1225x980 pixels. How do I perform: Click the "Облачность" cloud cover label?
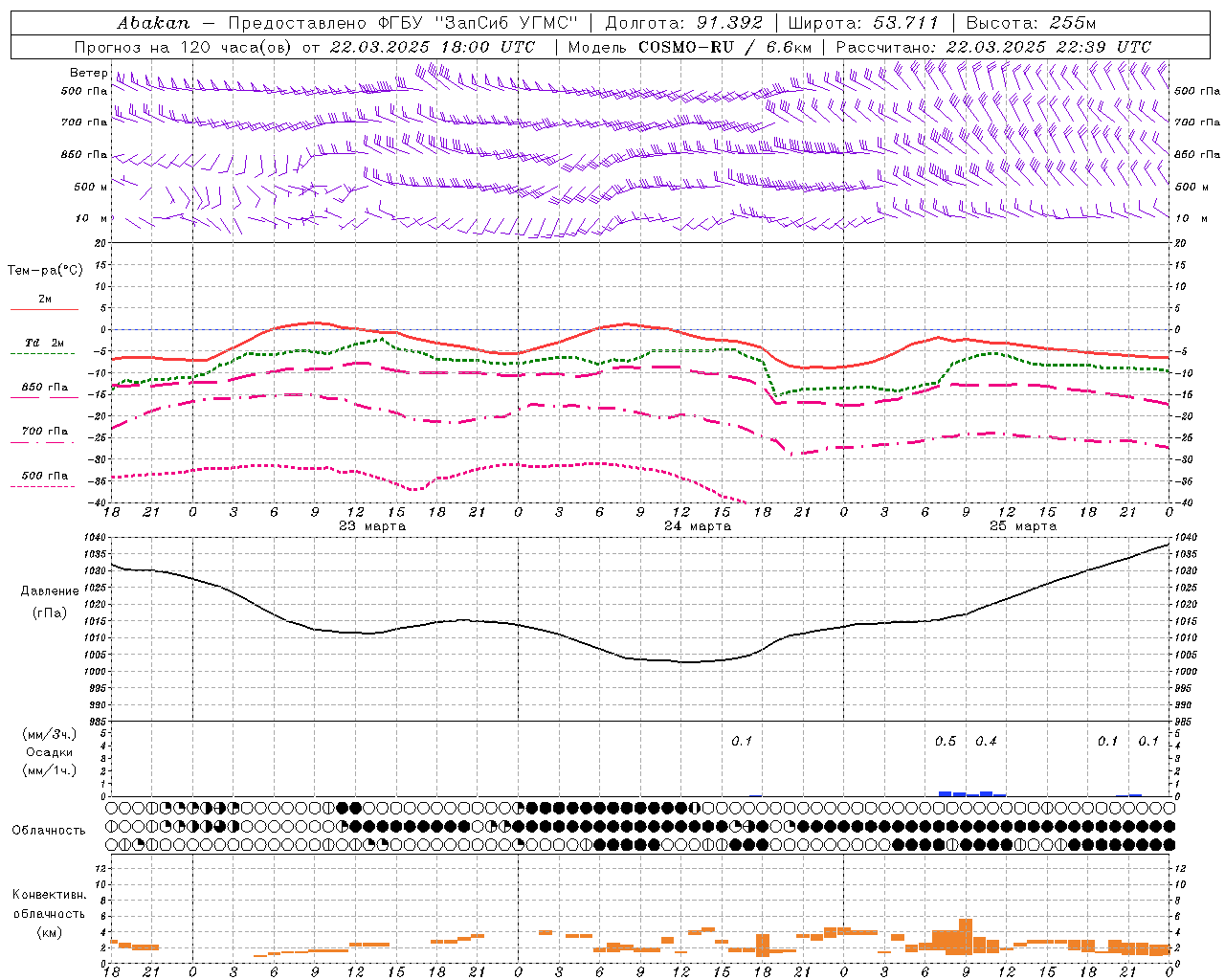(x=49, y=831)
